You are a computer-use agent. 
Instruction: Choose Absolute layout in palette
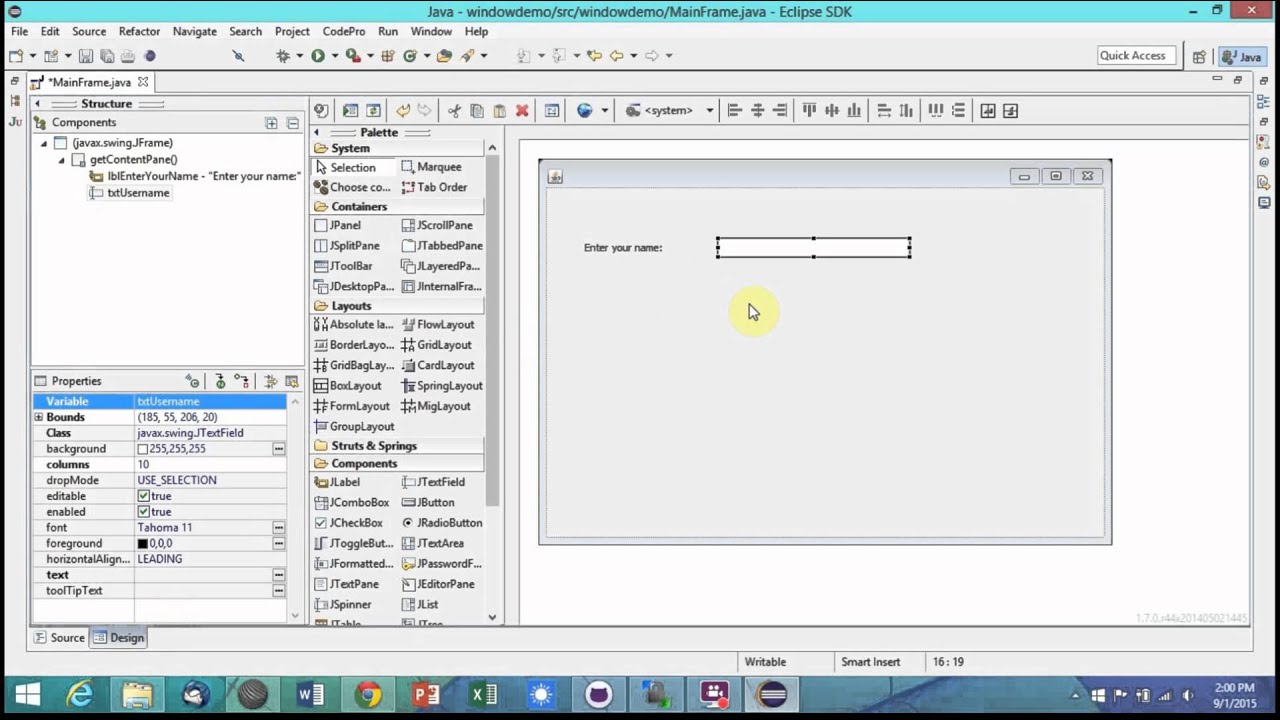click(354, 325)
